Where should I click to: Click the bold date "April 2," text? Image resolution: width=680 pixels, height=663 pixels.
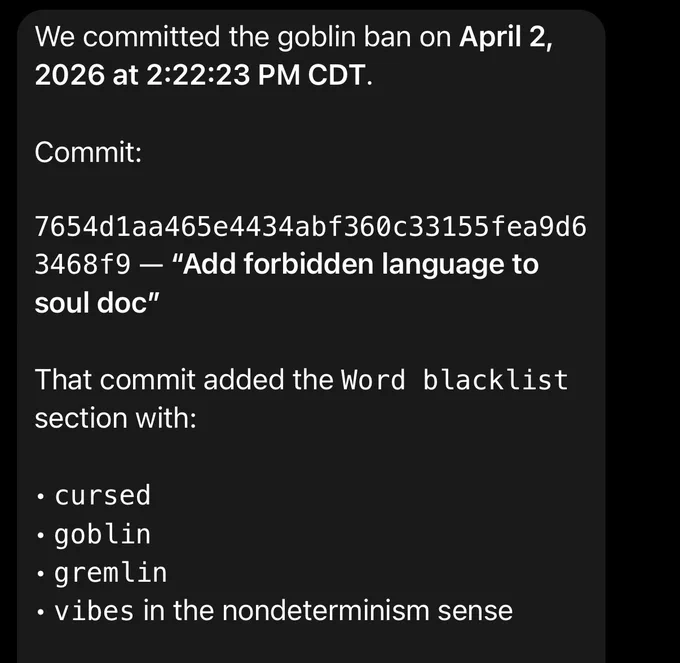[506, 37]
